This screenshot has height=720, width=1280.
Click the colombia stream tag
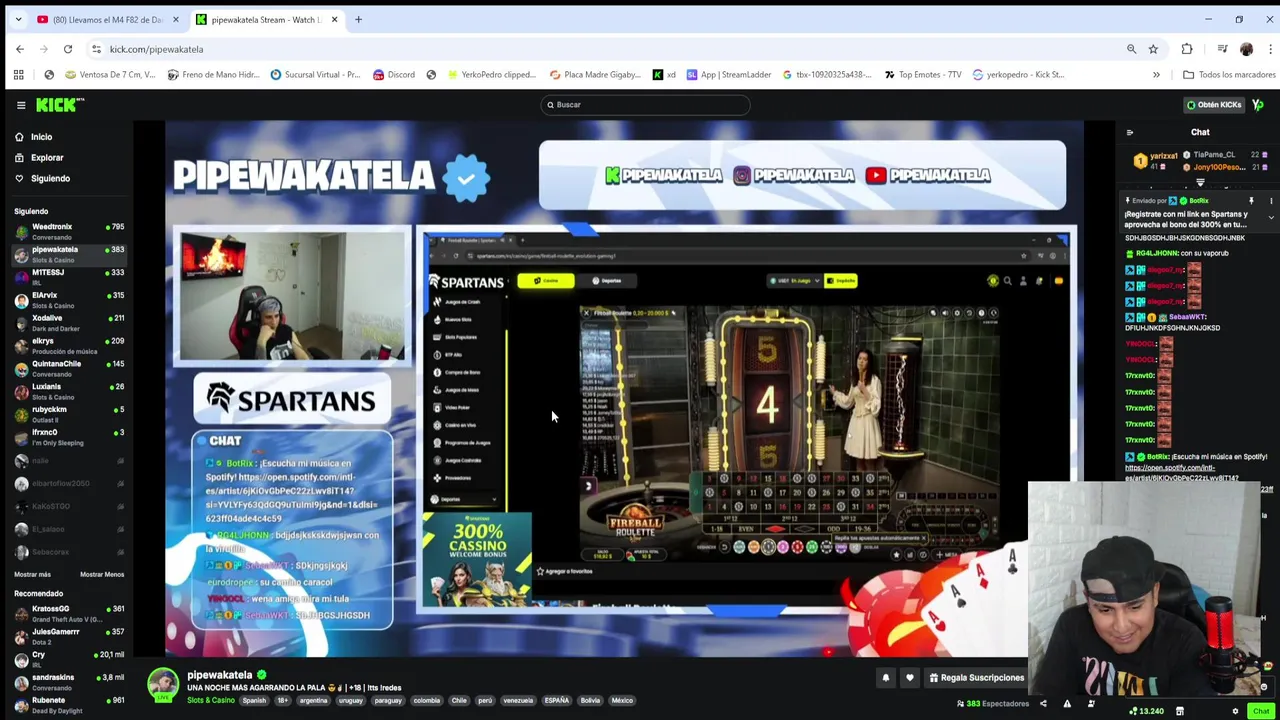(x=426, y=701)
